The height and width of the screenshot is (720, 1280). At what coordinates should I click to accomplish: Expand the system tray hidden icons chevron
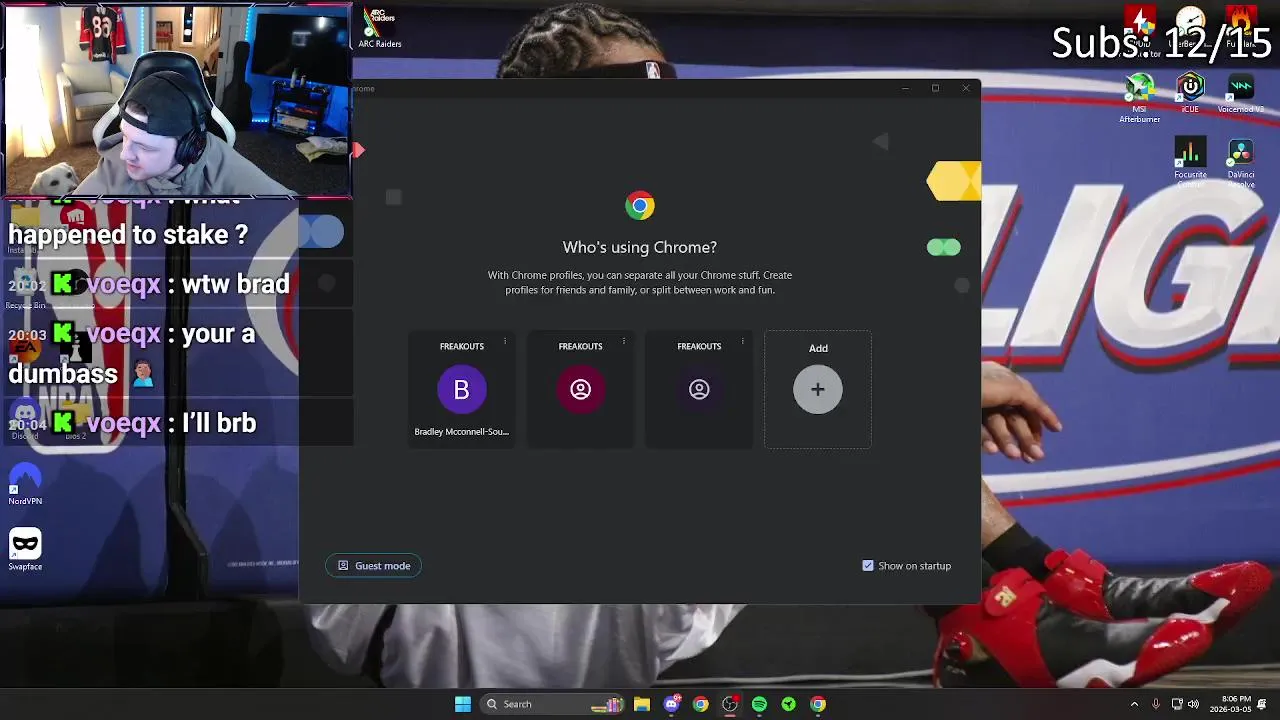click(1134, 704)
